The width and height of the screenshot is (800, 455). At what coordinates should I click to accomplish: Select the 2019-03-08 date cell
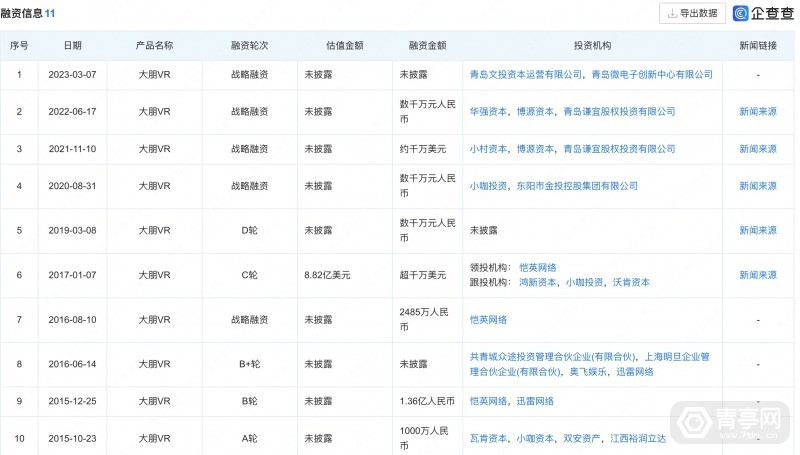point(72,231)
